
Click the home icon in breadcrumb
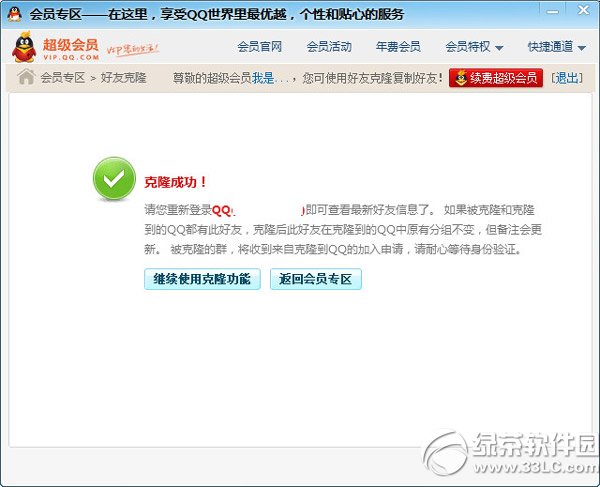pyautogui.click(x=26, y=77)
